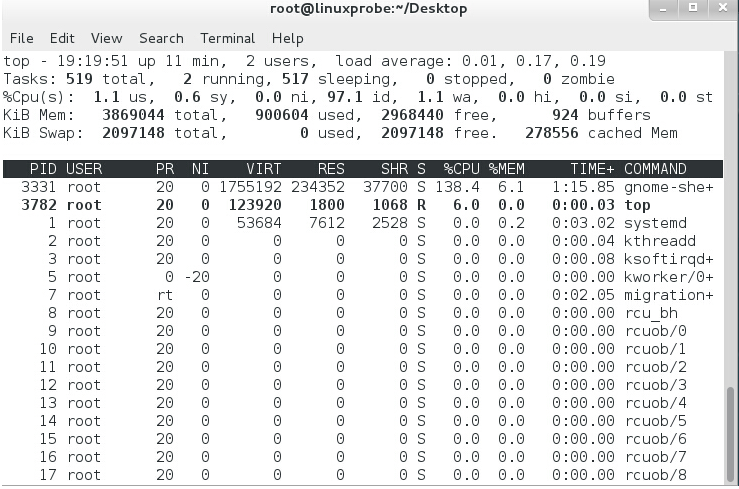The width and height of the screenshot is (739, 489).
Task: Click the PID column header
Action: [x=43, y=169]
